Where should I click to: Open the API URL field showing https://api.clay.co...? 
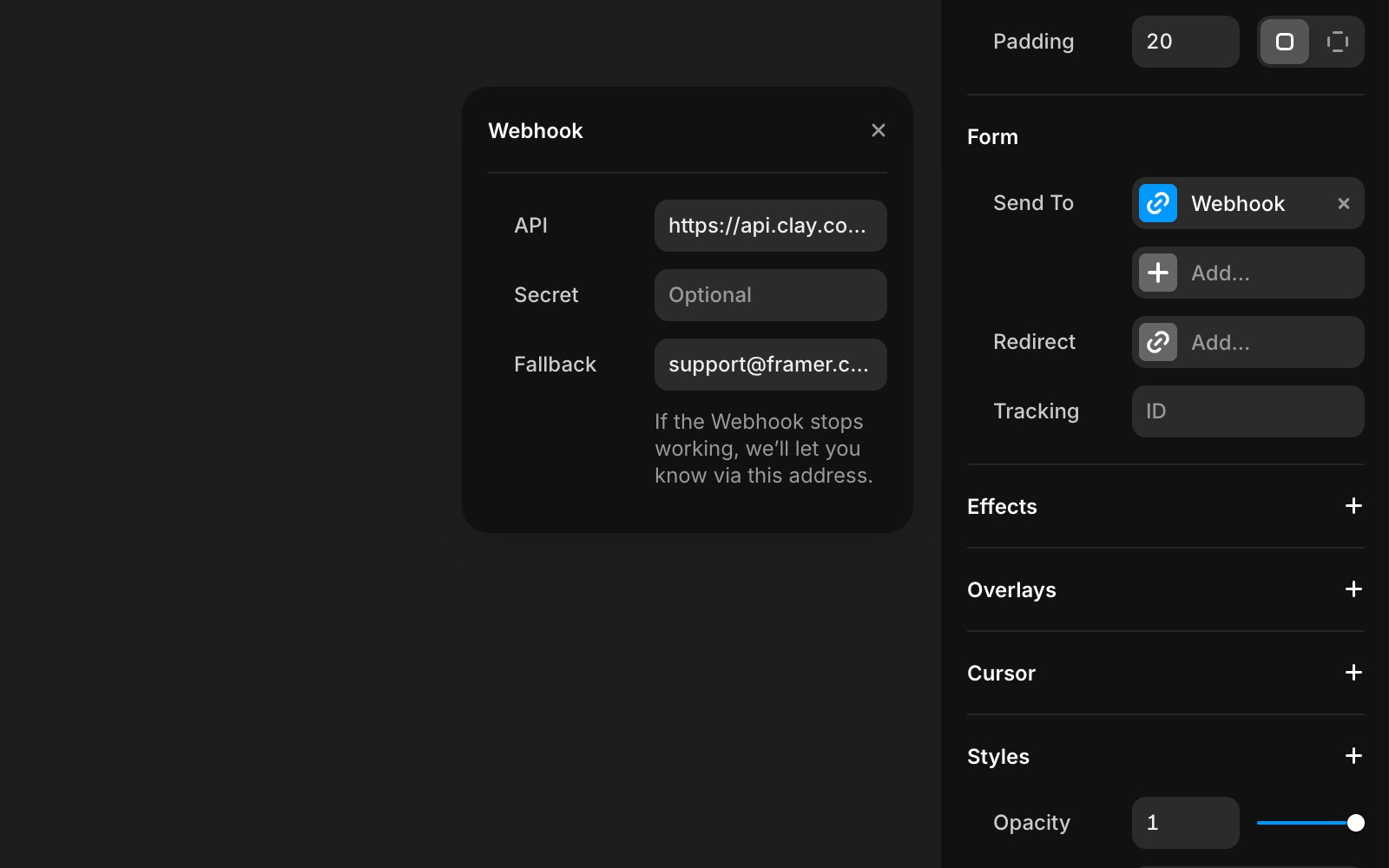coord(769,226)
